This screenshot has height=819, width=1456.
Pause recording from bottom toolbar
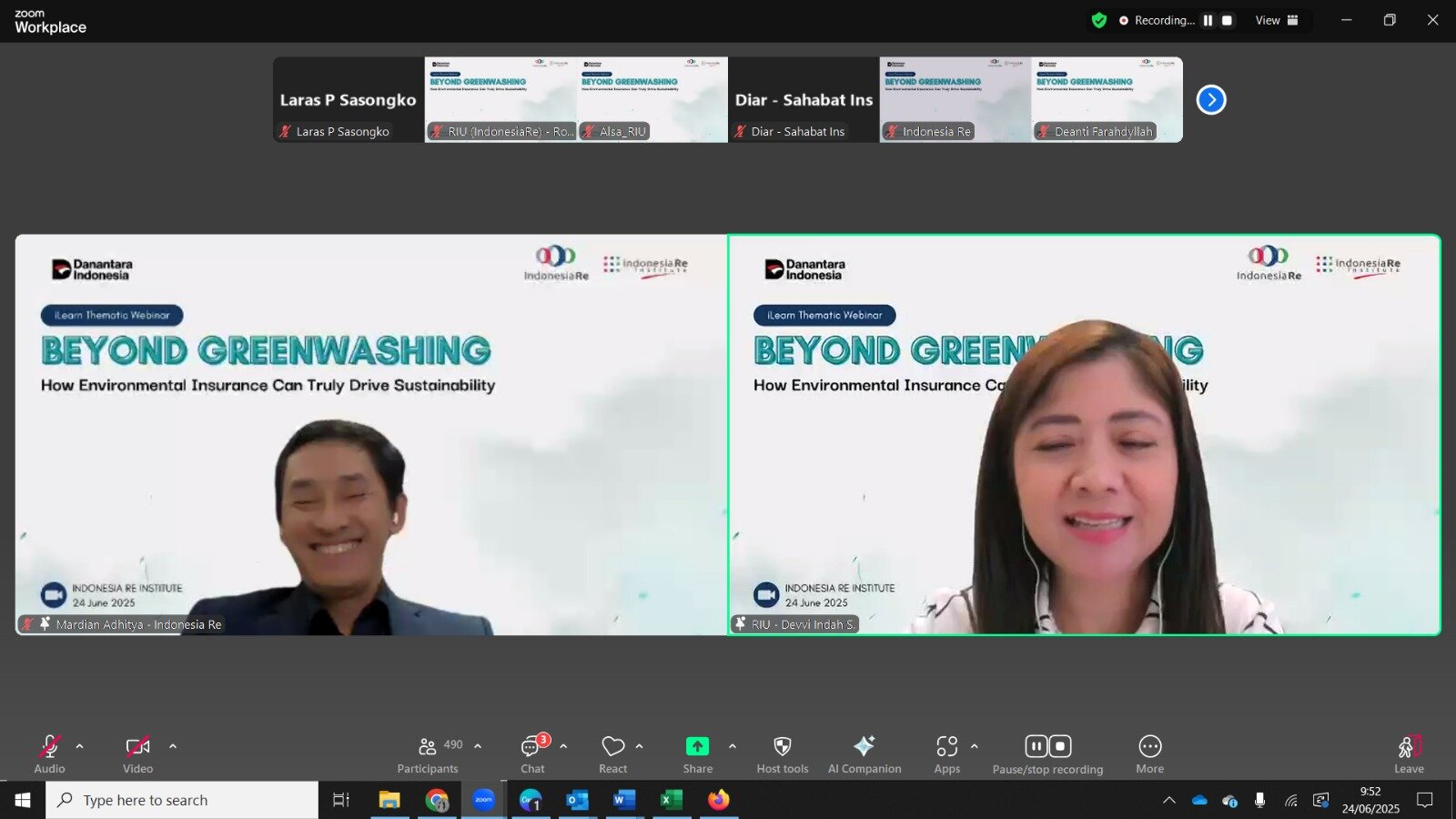(1036, 746)
